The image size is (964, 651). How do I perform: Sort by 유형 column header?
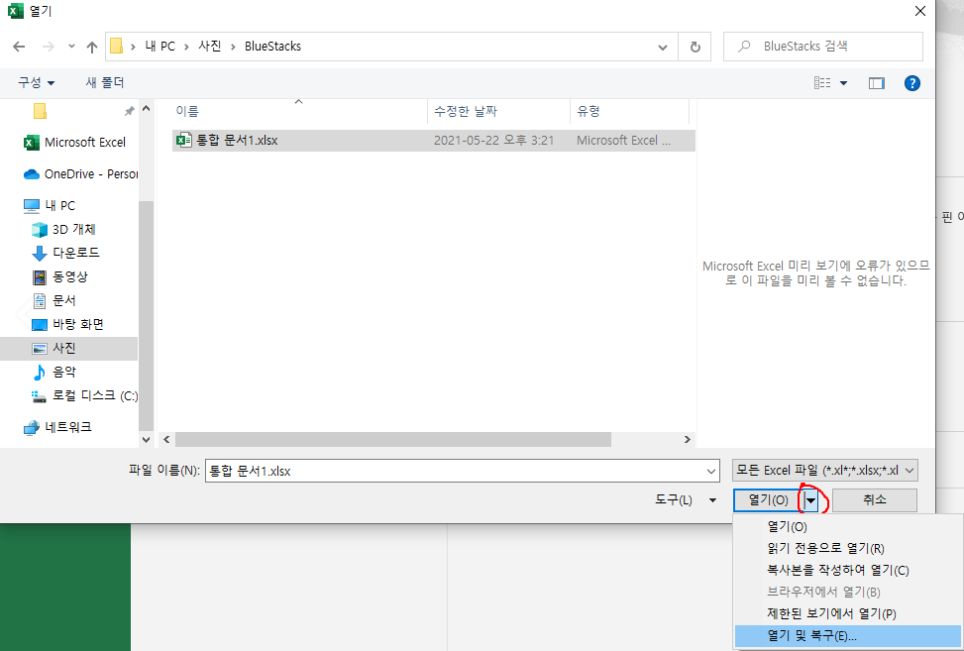click(588, 111)
